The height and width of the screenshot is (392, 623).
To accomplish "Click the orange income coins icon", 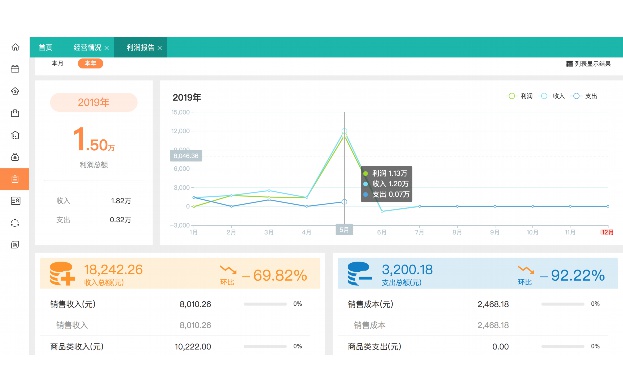I will [x=62, y=274].
